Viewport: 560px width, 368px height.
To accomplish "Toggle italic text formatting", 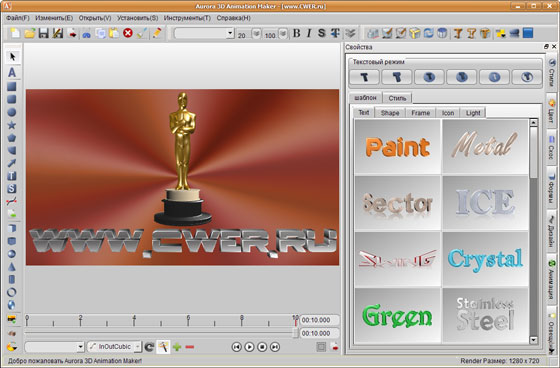I will [x=309, y=33].
